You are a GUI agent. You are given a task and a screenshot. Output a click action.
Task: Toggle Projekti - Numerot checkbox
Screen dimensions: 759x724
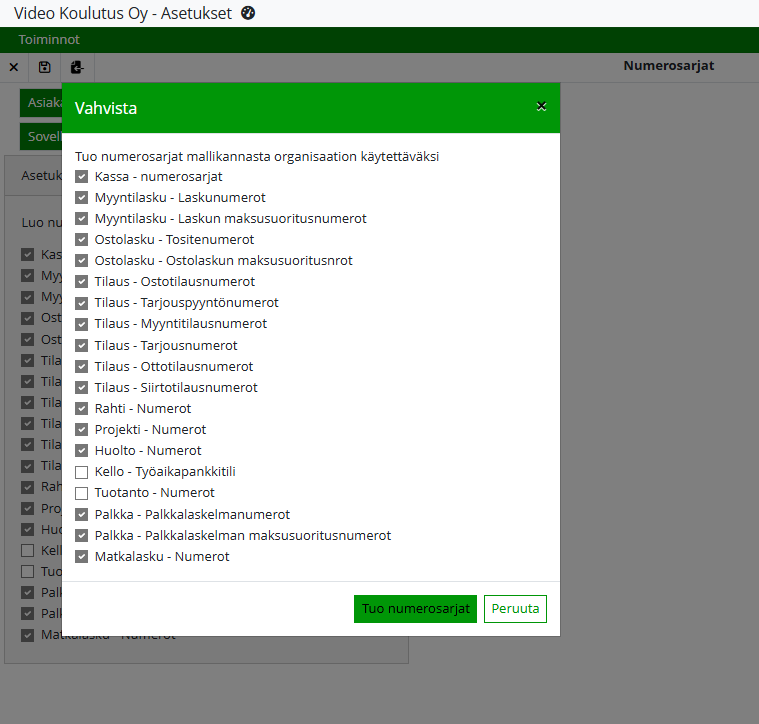point(82,430)
